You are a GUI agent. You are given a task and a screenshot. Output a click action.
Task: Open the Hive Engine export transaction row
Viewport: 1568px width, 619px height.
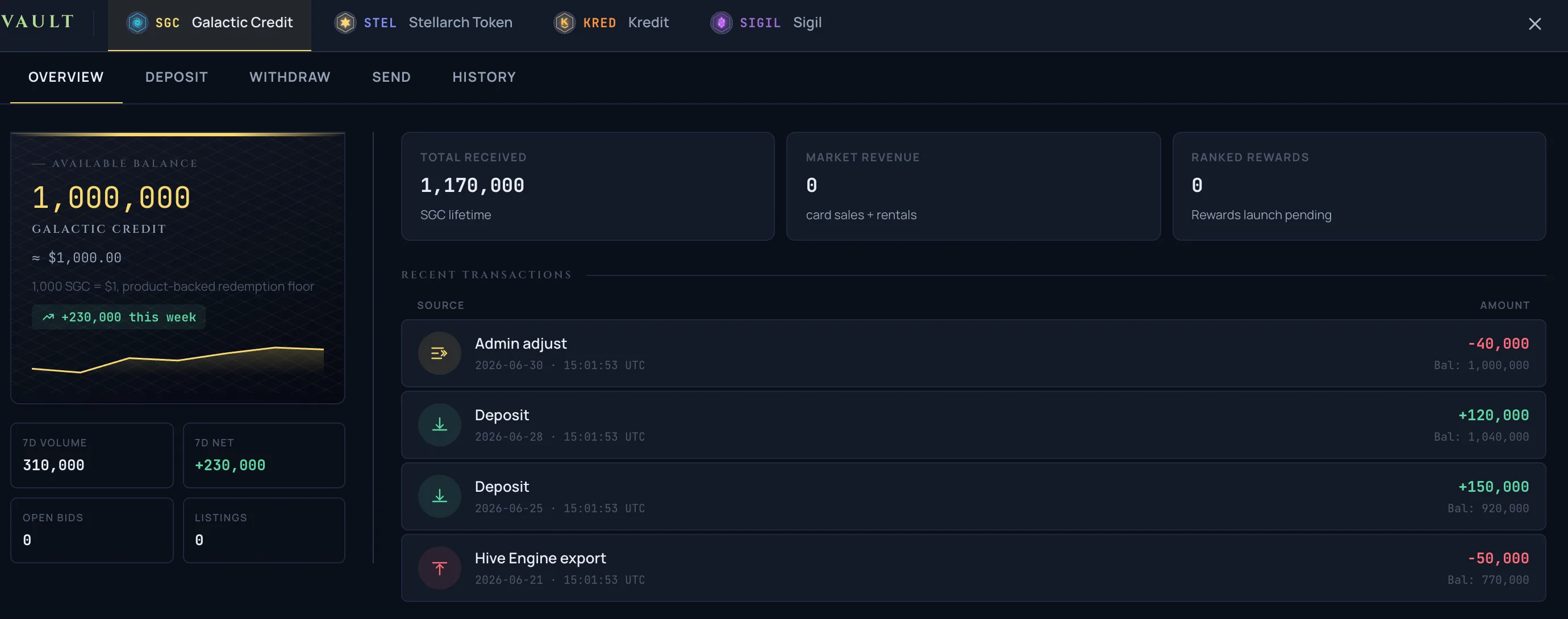pos(973,568)
